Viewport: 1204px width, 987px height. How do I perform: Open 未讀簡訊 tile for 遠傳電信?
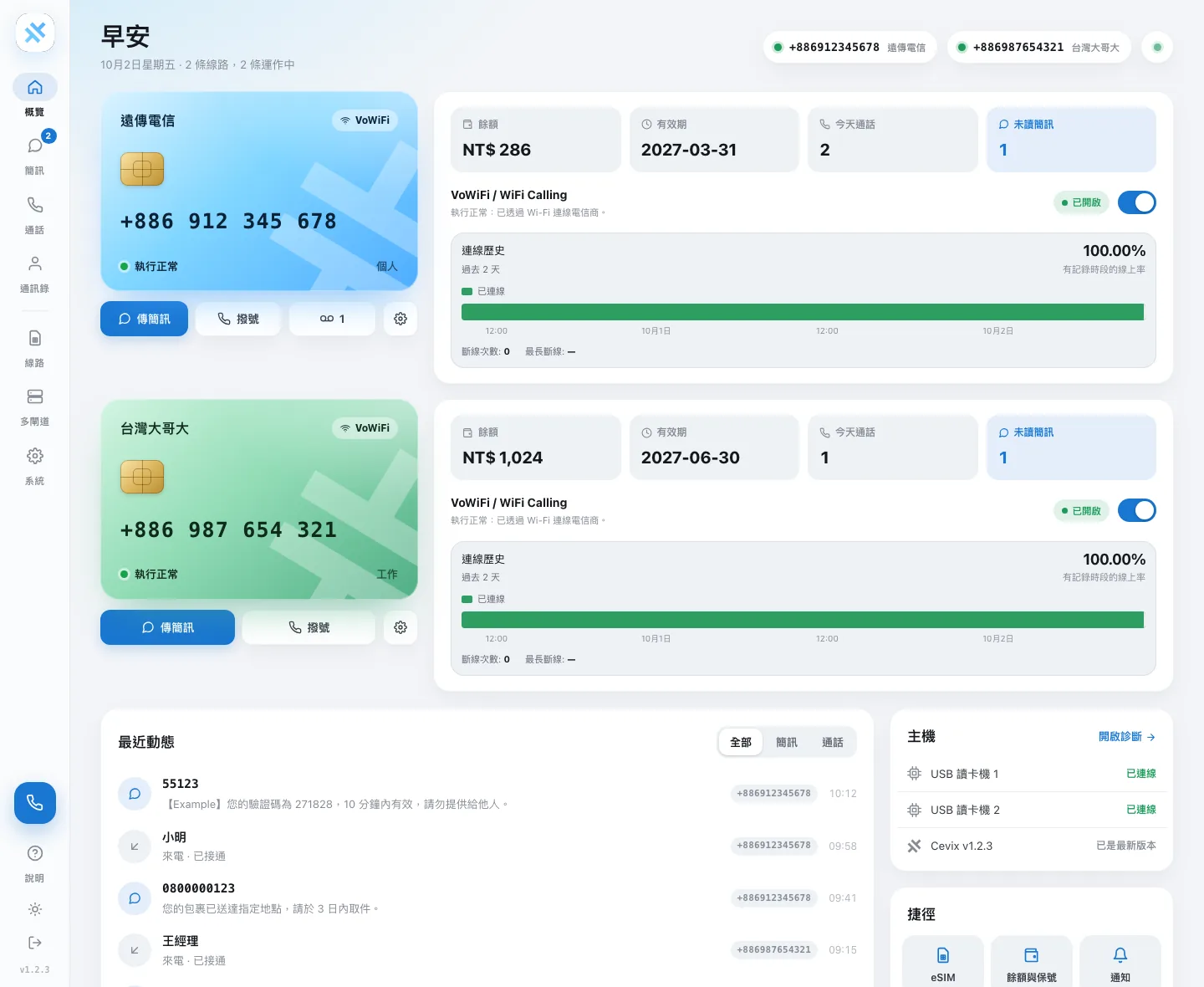pos(1071,140)
